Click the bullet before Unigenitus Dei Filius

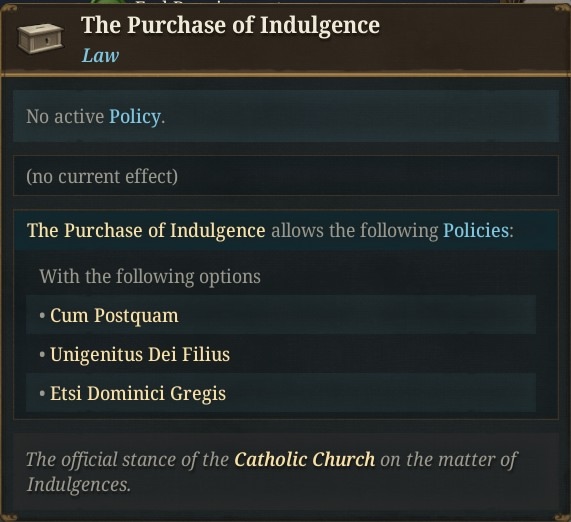pyautogui.click(x=42, y=354)
